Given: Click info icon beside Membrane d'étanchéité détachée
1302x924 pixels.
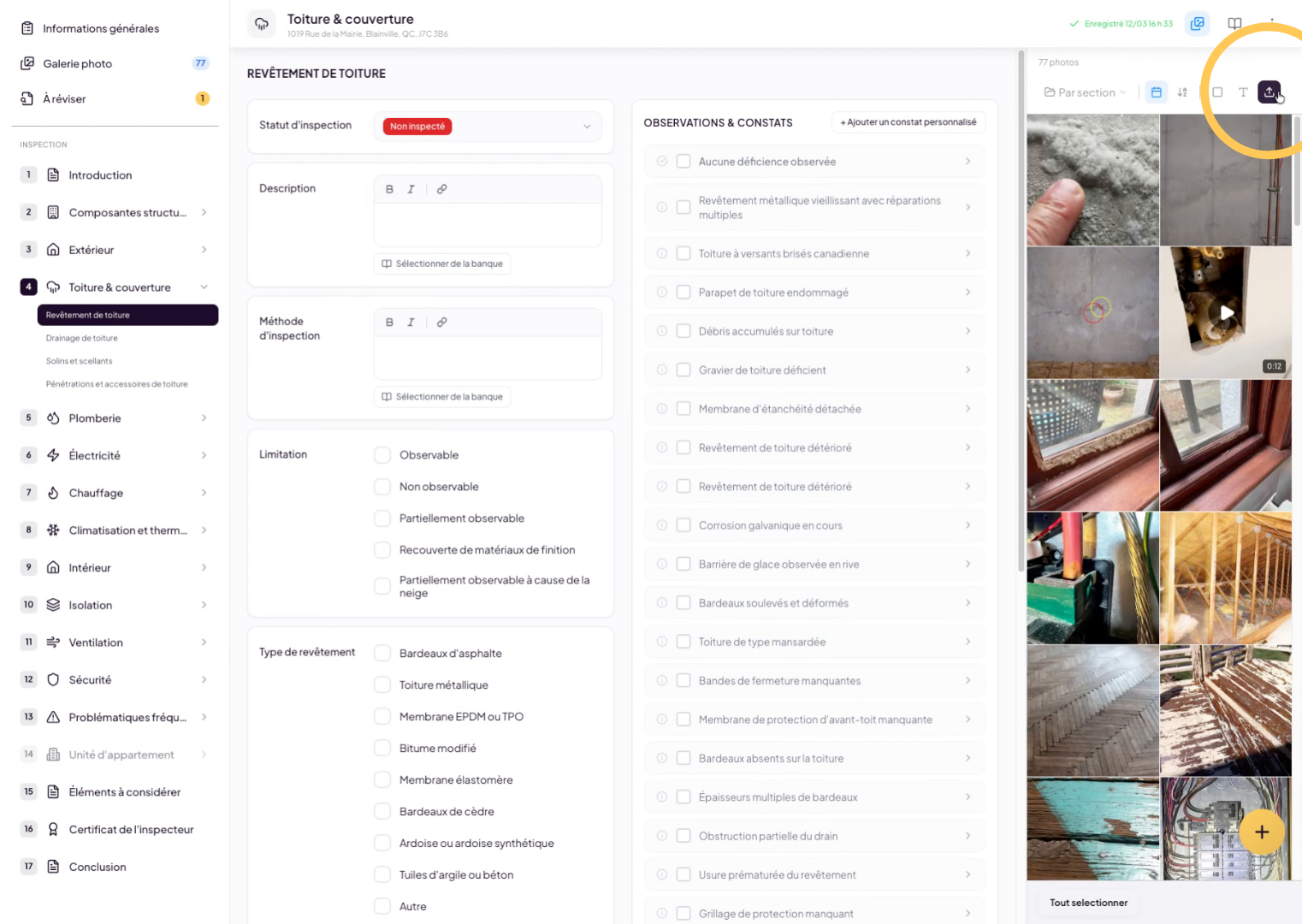Looking at the screenshot, I should [x=662, y=409].
